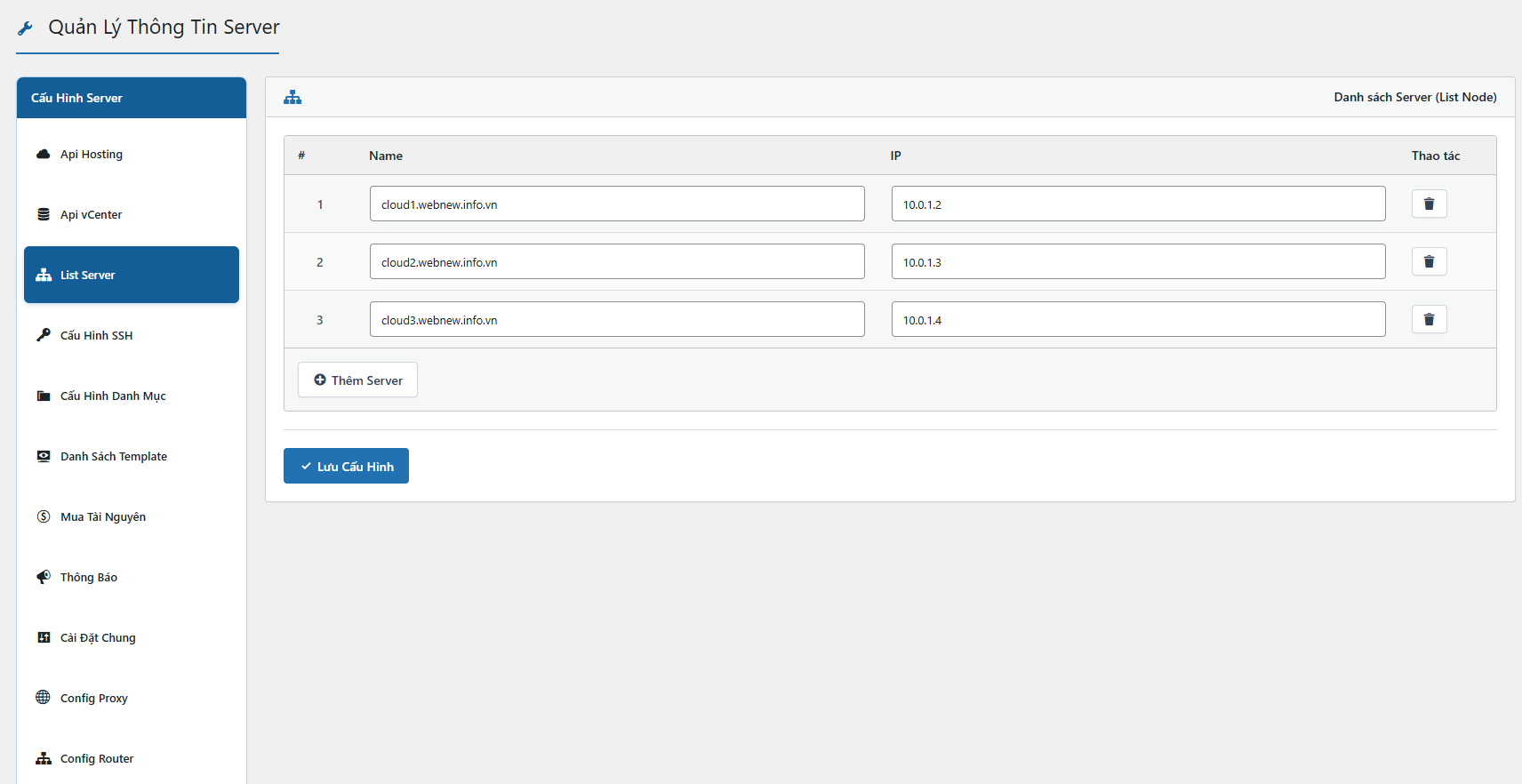Image resolution: width=1522 pixels, height=784 pixels.
Task: Click the cloud icon beside Api Hosting
Action: (x=43, y=154)
